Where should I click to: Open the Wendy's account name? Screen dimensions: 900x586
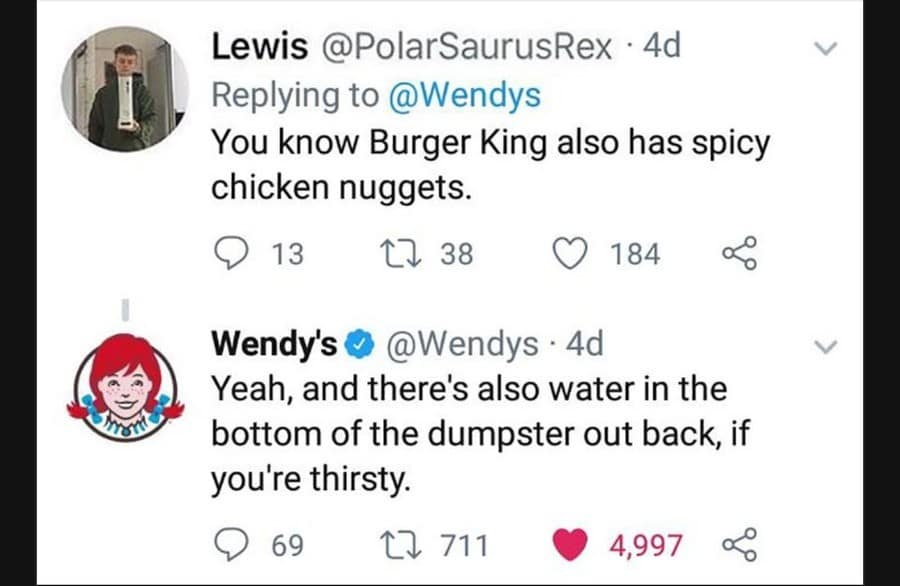(x=273, y=345)
